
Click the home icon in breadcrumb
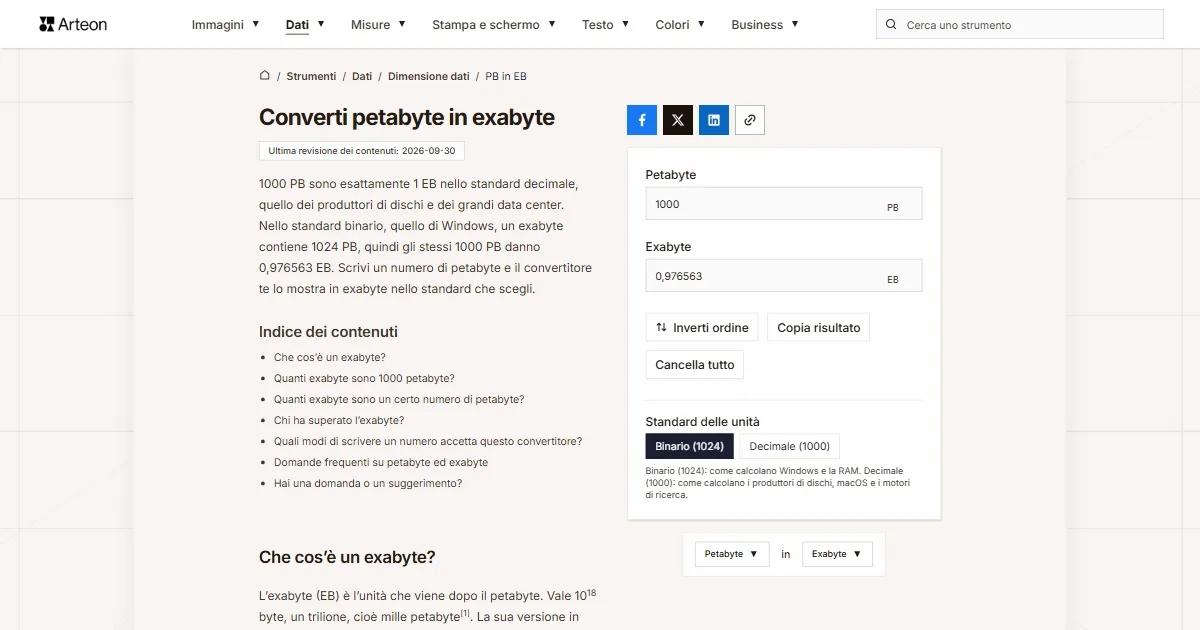pyautogui.click(x=265, y=75)
